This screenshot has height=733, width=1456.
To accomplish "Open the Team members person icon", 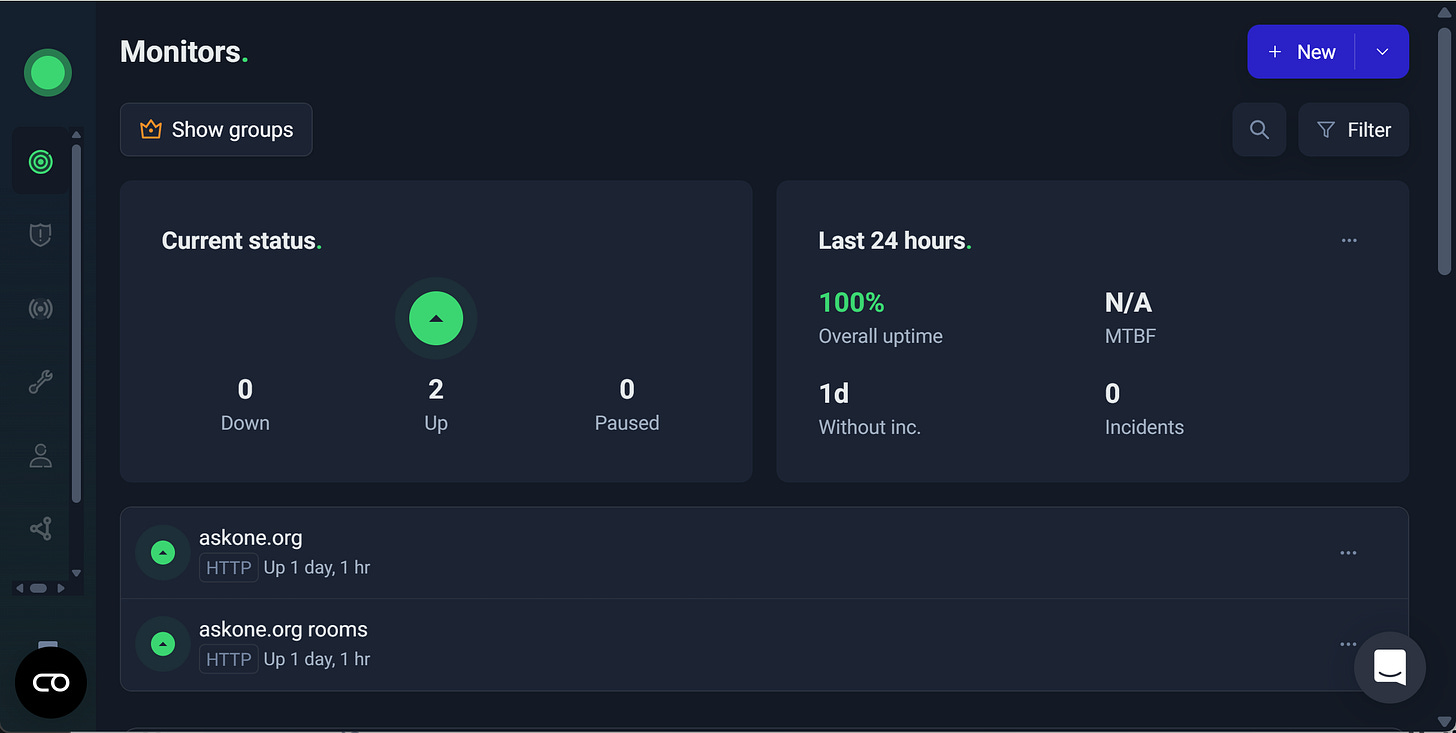I will [40, 456].
